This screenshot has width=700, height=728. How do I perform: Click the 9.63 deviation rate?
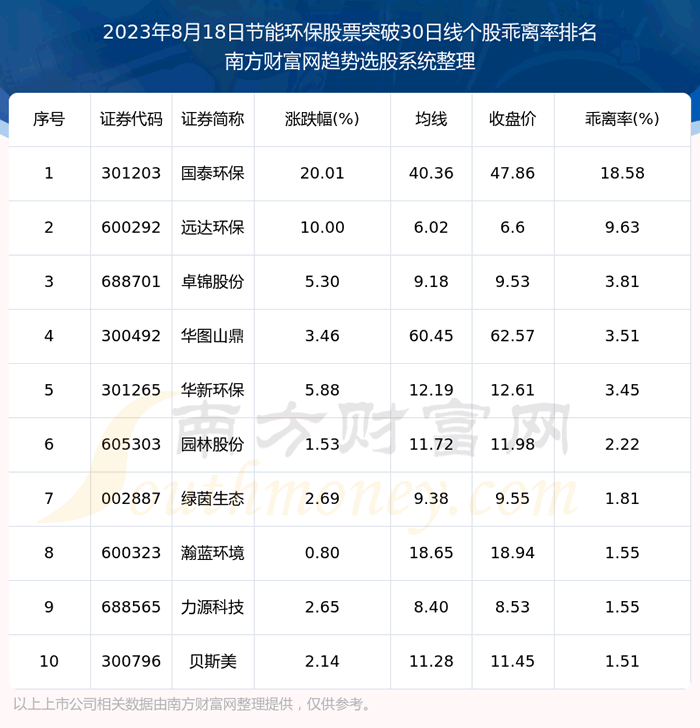pos(622,228)
